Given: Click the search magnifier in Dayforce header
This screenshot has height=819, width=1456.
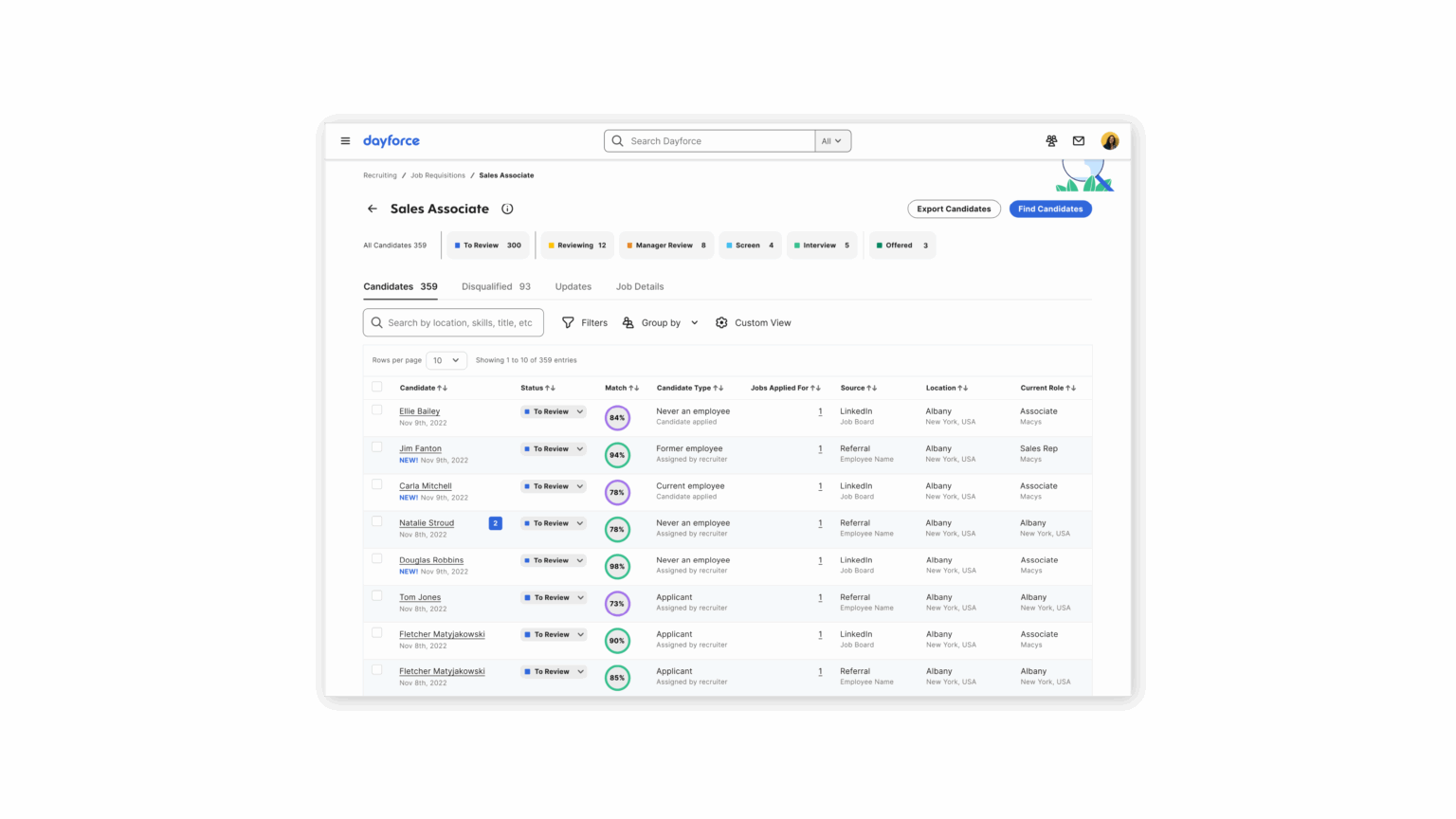Looking at the screenshot, I should (x=617, y=140).
